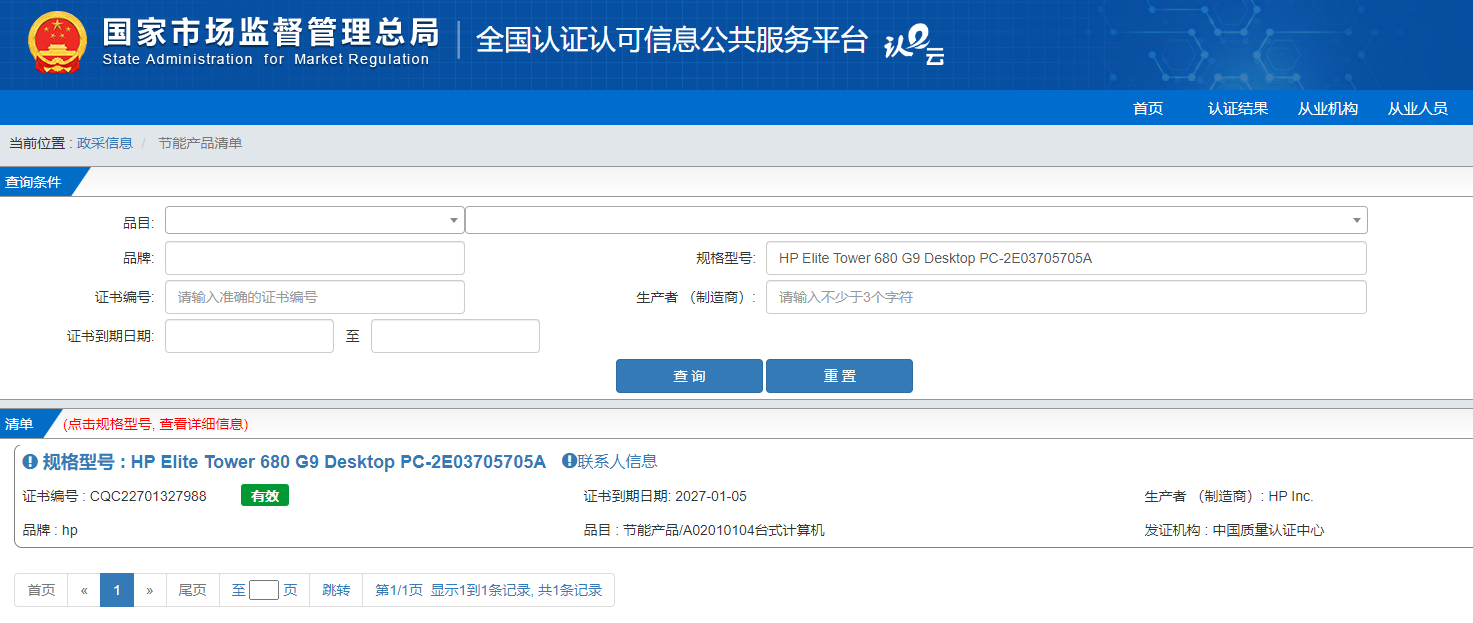Open the 政采信息 breadcrumb link
Screen dimensions: 1473x623
(105, 143)
